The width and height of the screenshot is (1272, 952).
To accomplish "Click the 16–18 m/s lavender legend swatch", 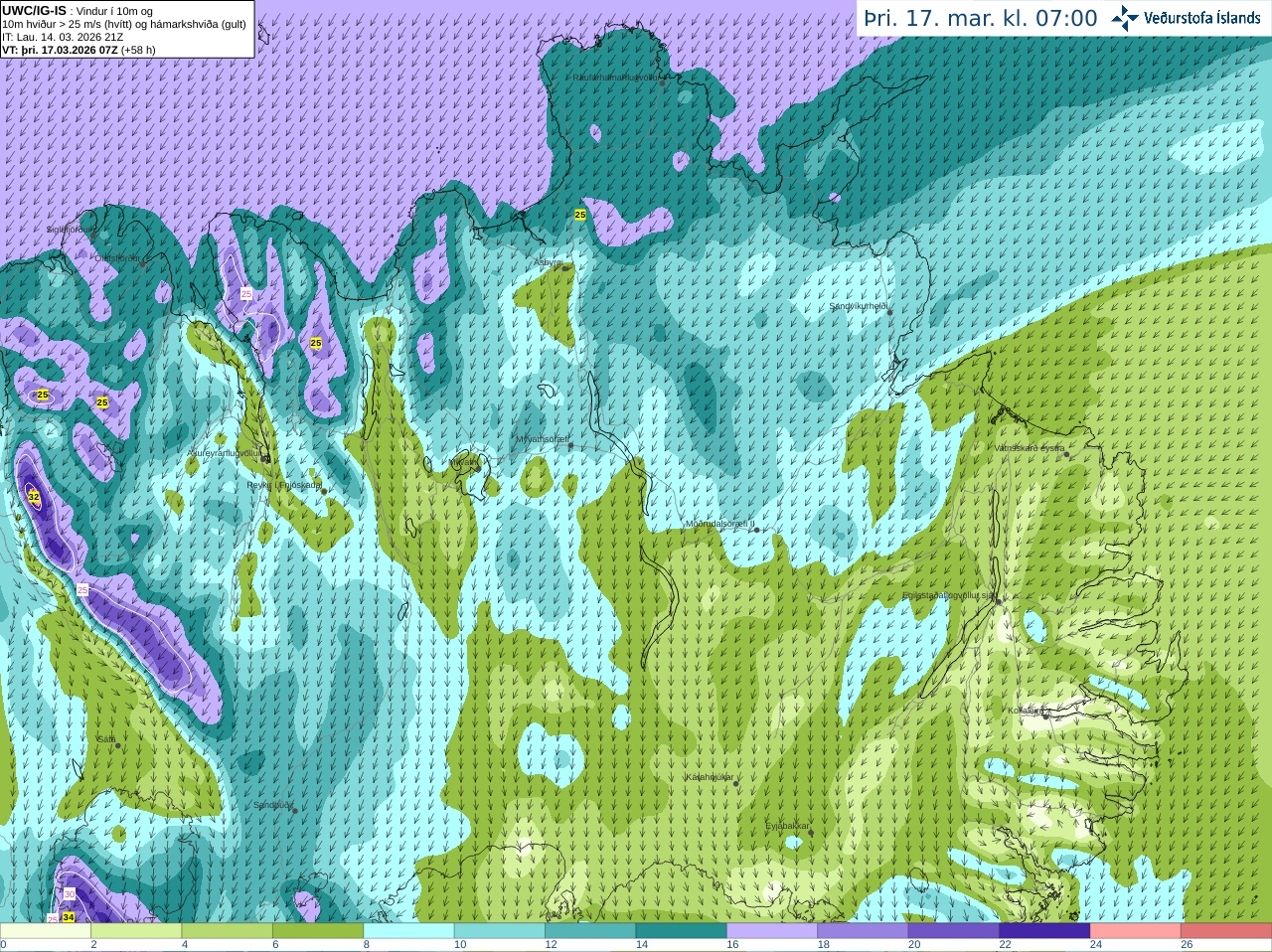I will [x=772, y=931].
